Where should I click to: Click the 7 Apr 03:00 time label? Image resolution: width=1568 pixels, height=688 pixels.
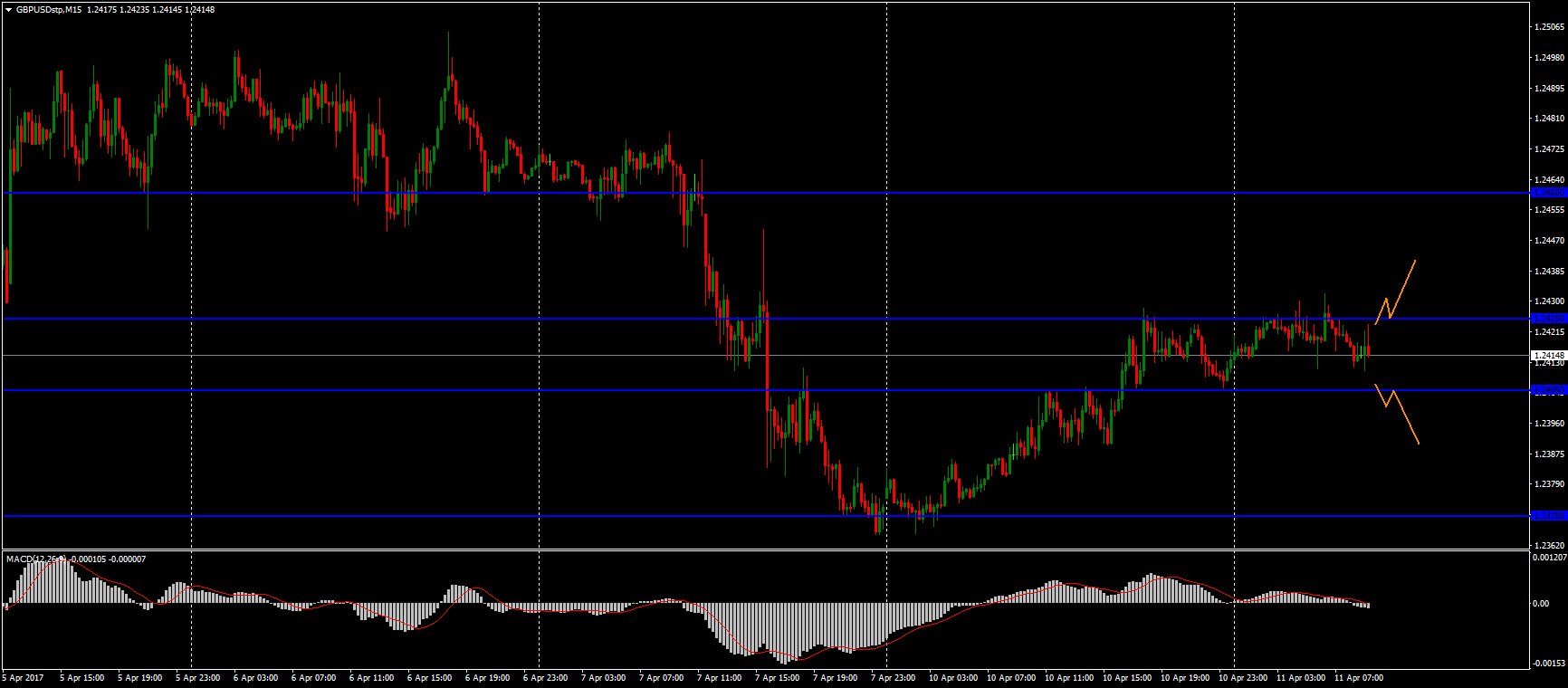[x=603, y=678]
